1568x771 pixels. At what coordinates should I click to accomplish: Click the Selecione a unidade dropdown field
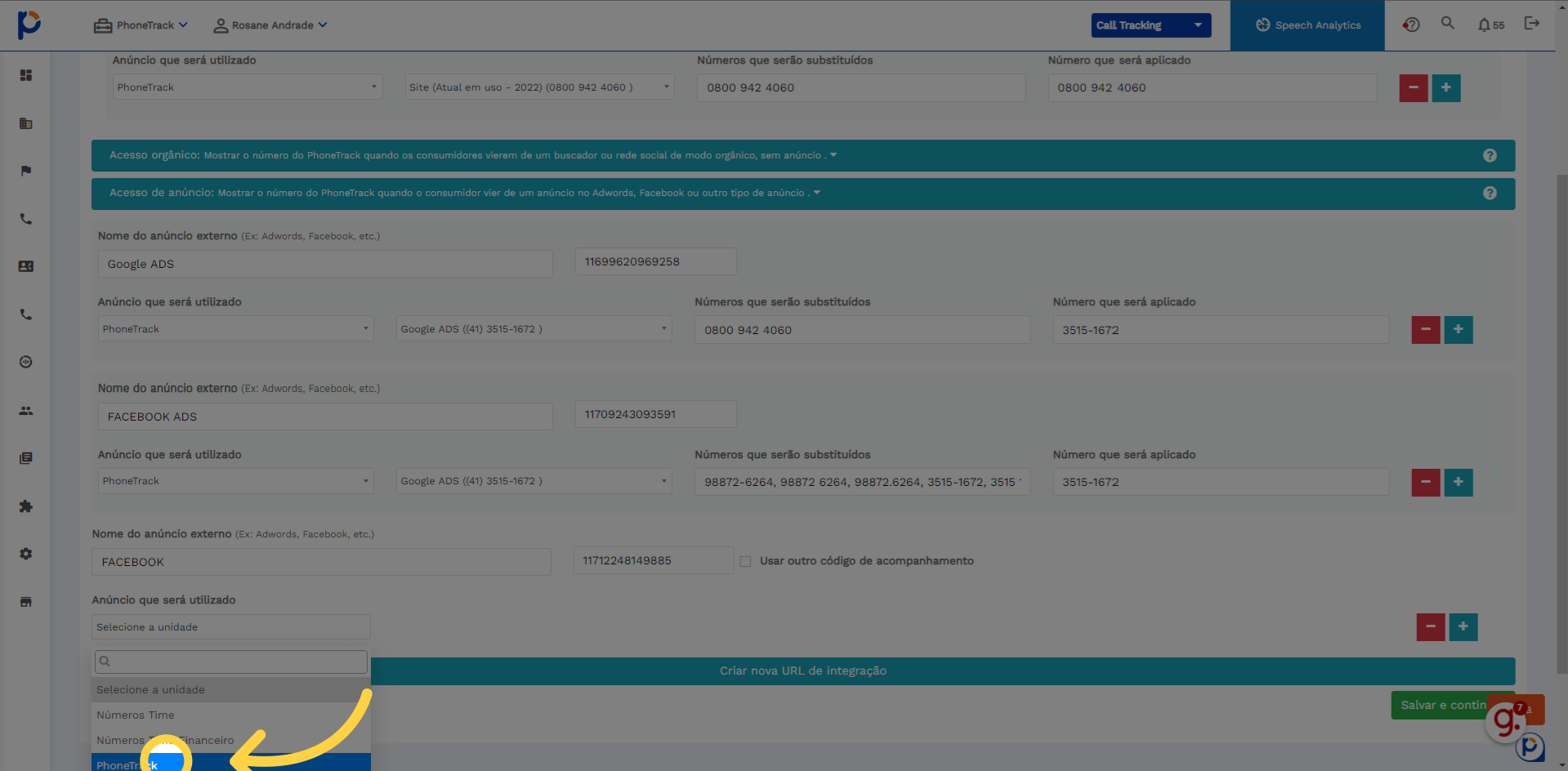pos(231,627)
